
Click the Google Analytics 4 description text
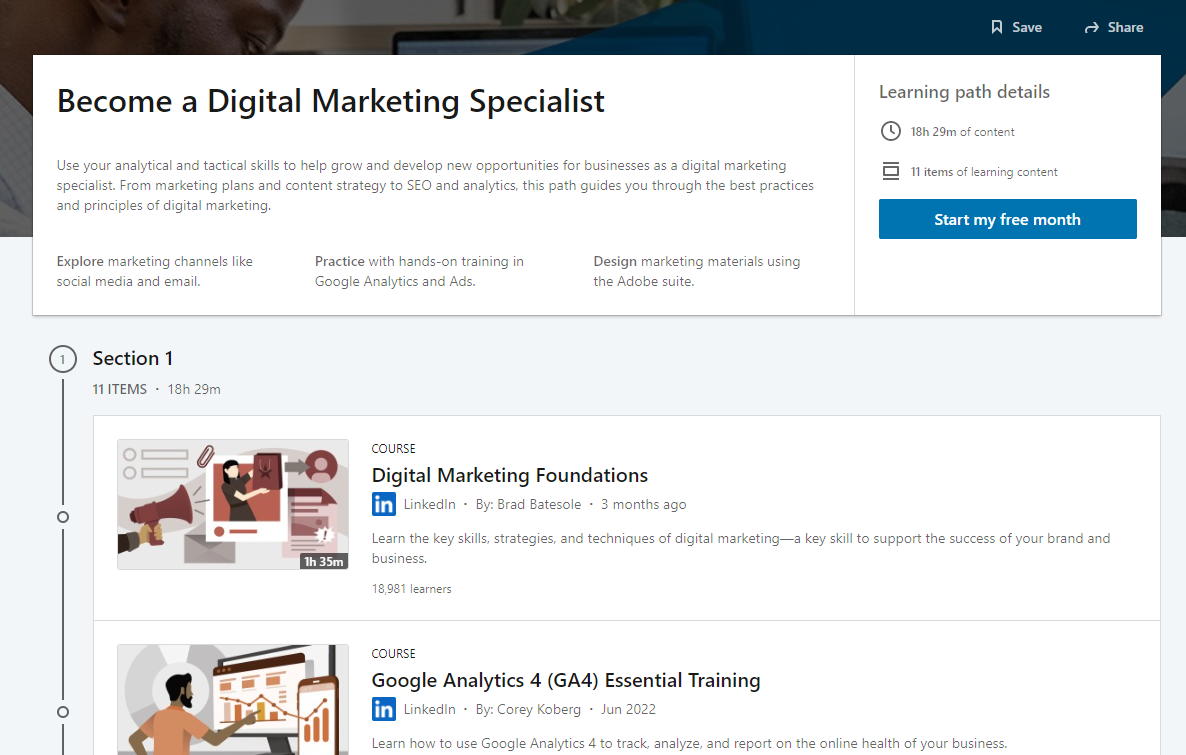click(x=689, y=744)
